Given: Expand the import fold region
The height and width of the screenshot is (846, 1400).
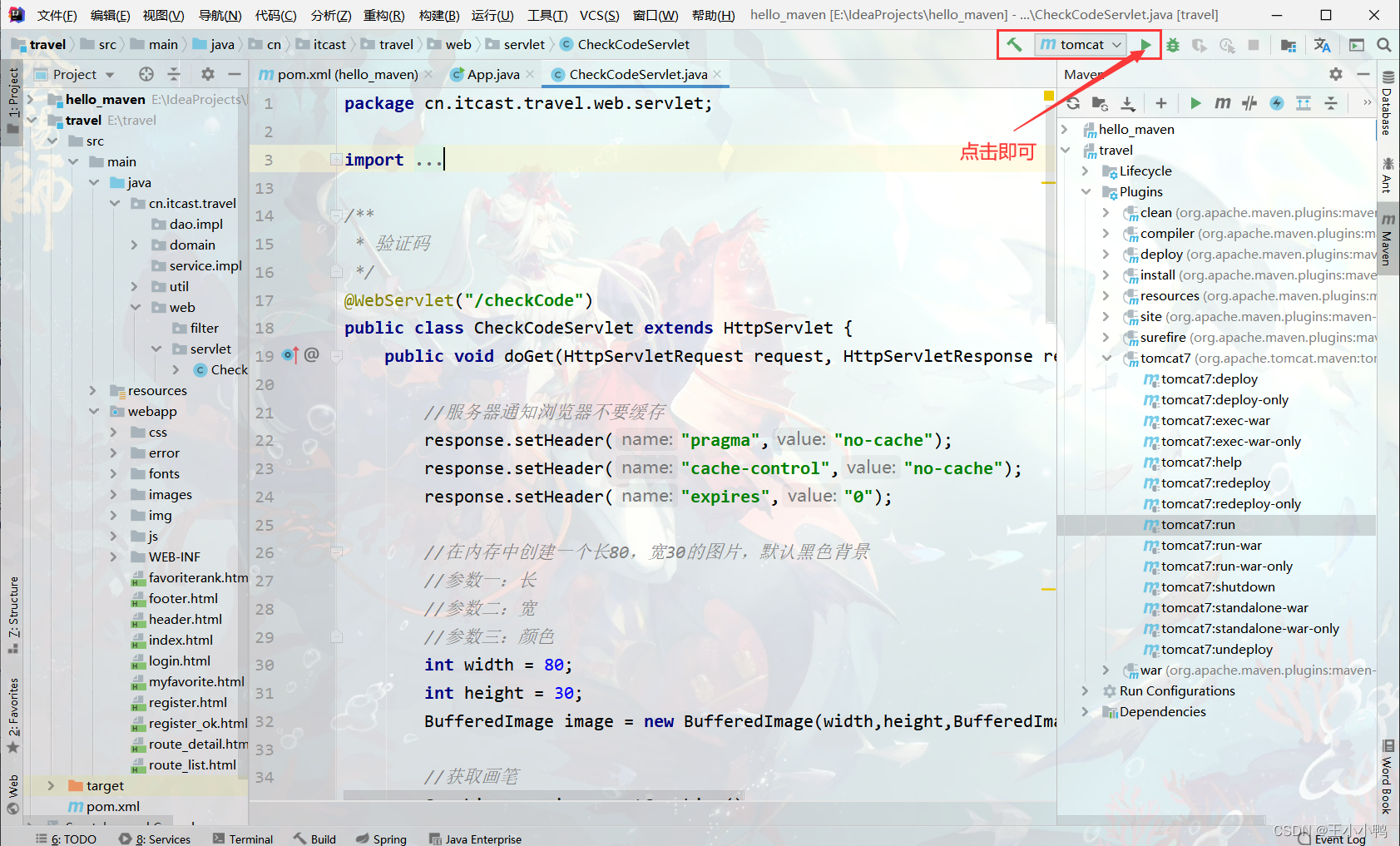Looking at the screenshot, I should 335,160.
